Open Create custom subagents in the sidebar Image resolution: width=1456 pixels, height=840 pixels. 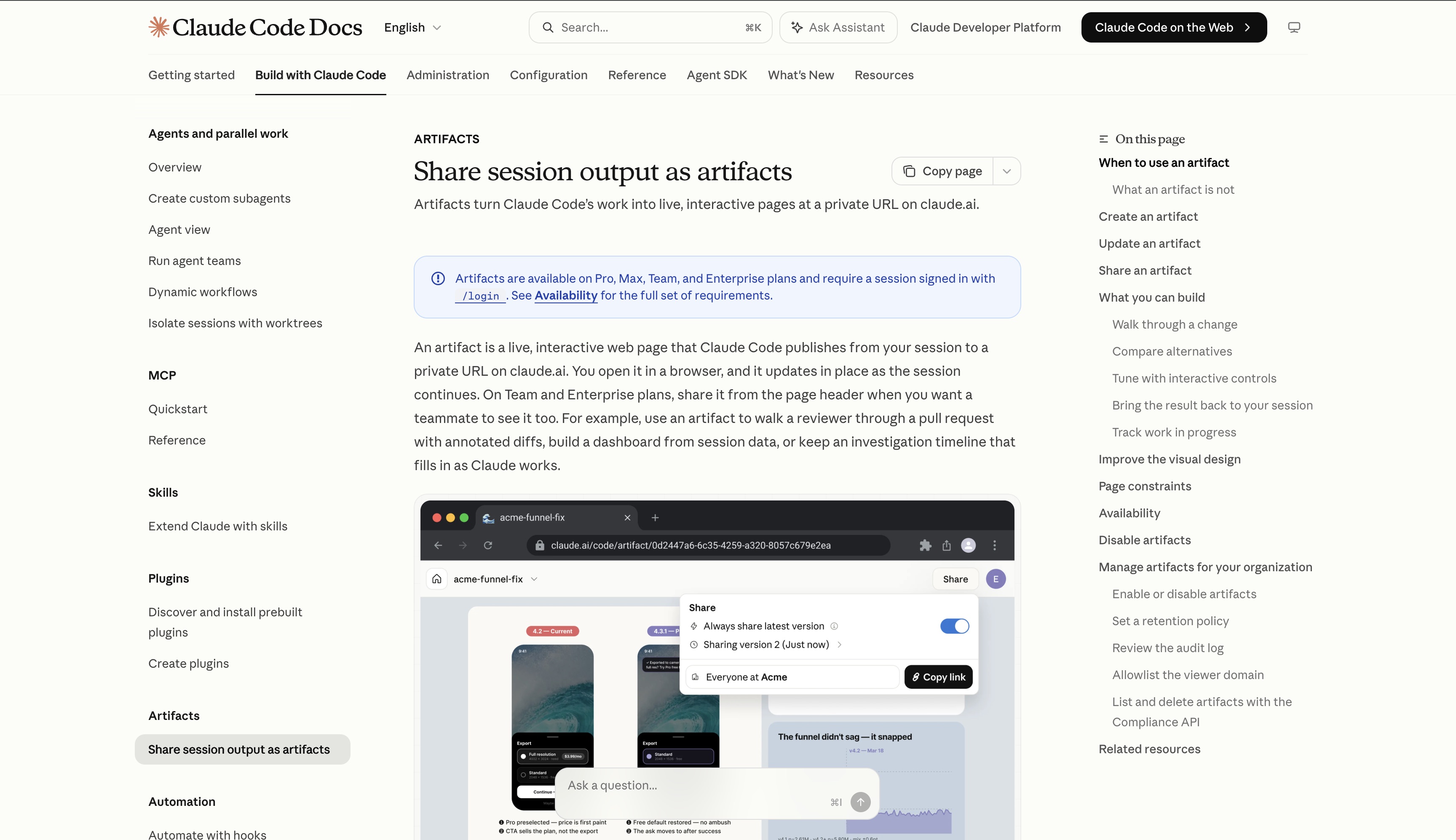point(219,198)
